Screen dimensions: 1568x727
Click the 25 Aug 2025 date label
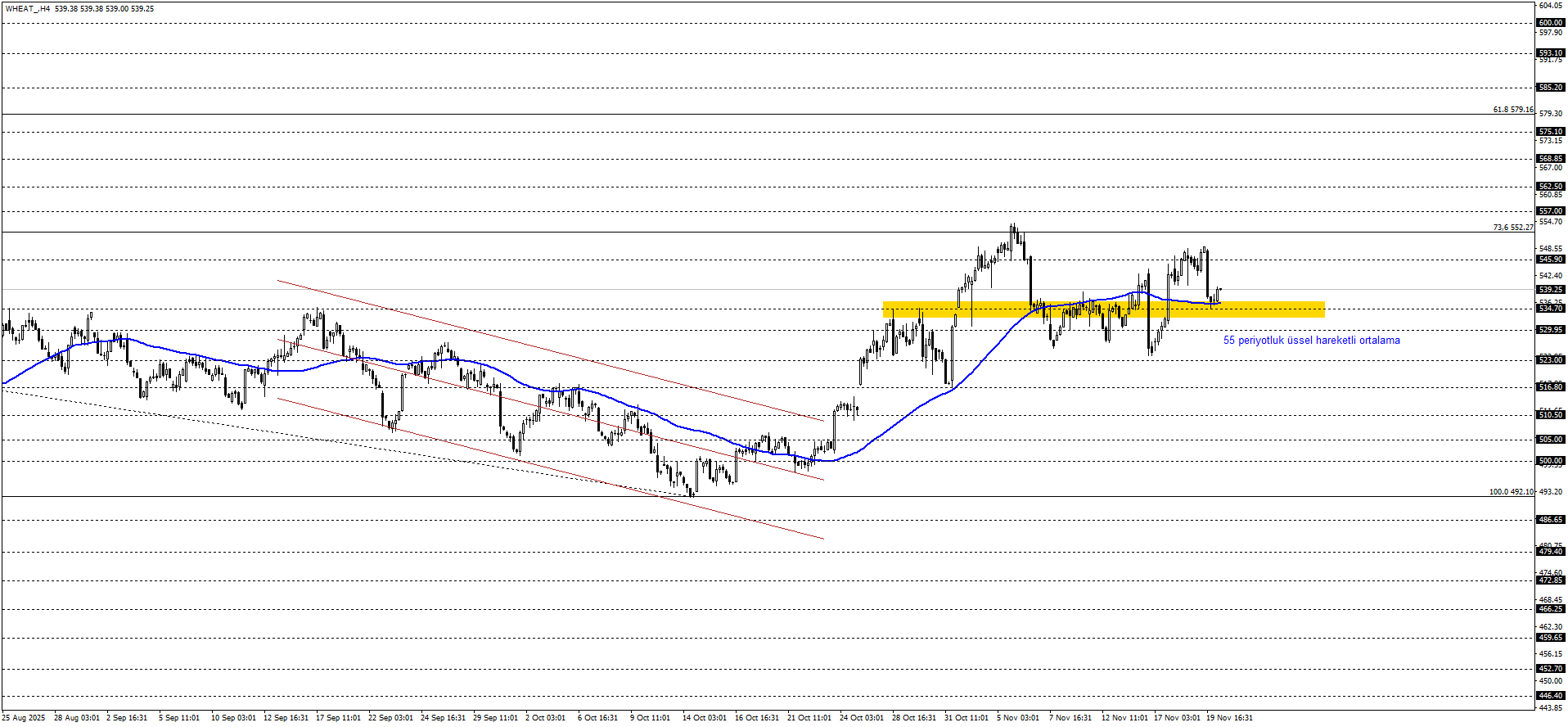24,718
